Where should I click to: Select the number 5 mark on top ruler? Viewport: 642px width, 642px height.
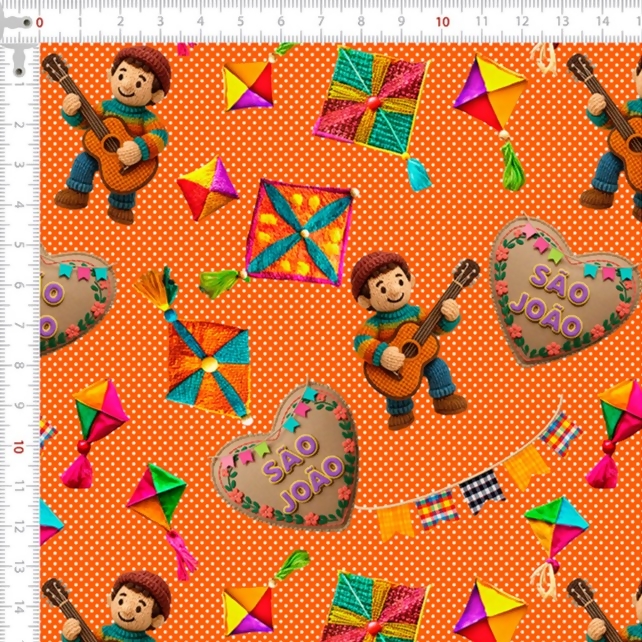coord(240,22)
